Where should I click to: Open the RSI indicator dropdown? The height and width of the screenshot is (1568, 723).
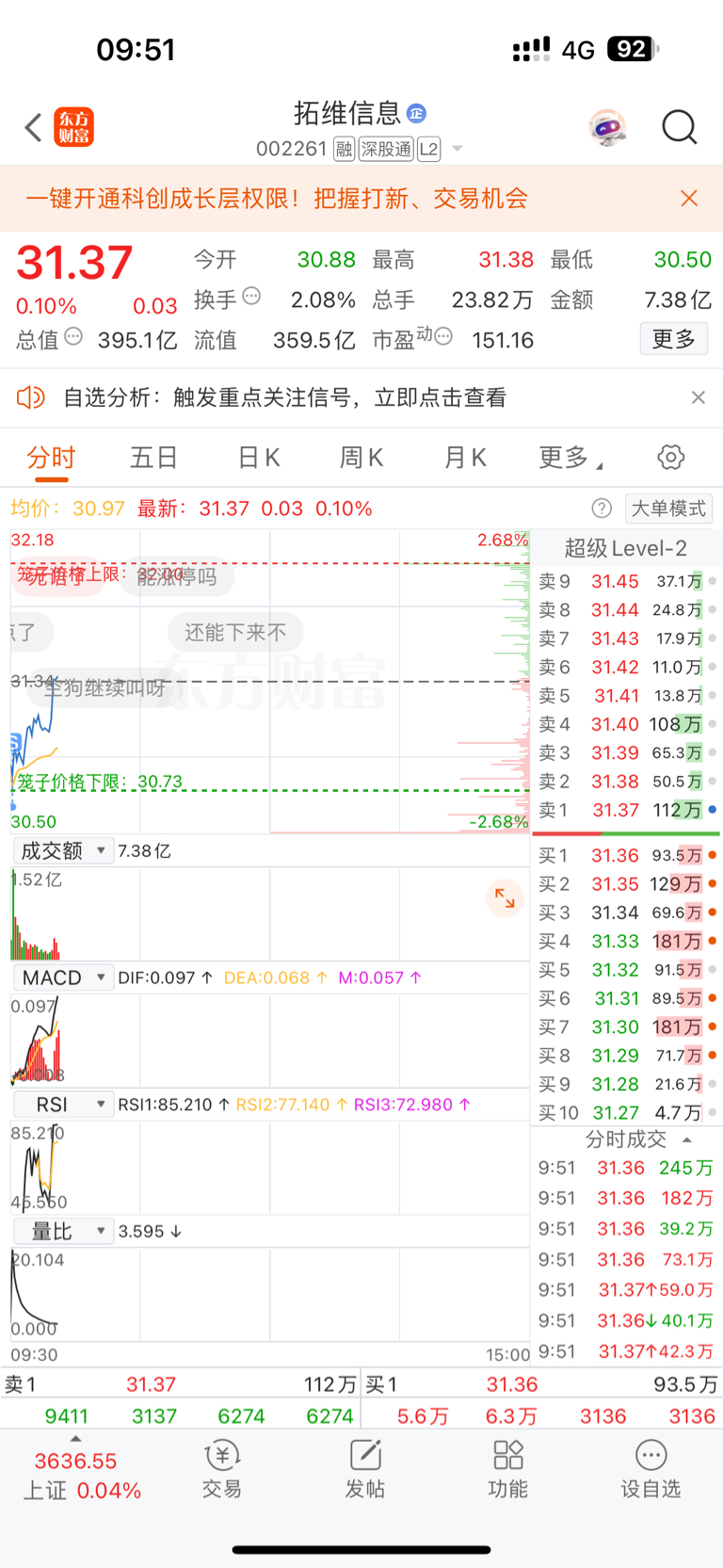[63, 1105]
